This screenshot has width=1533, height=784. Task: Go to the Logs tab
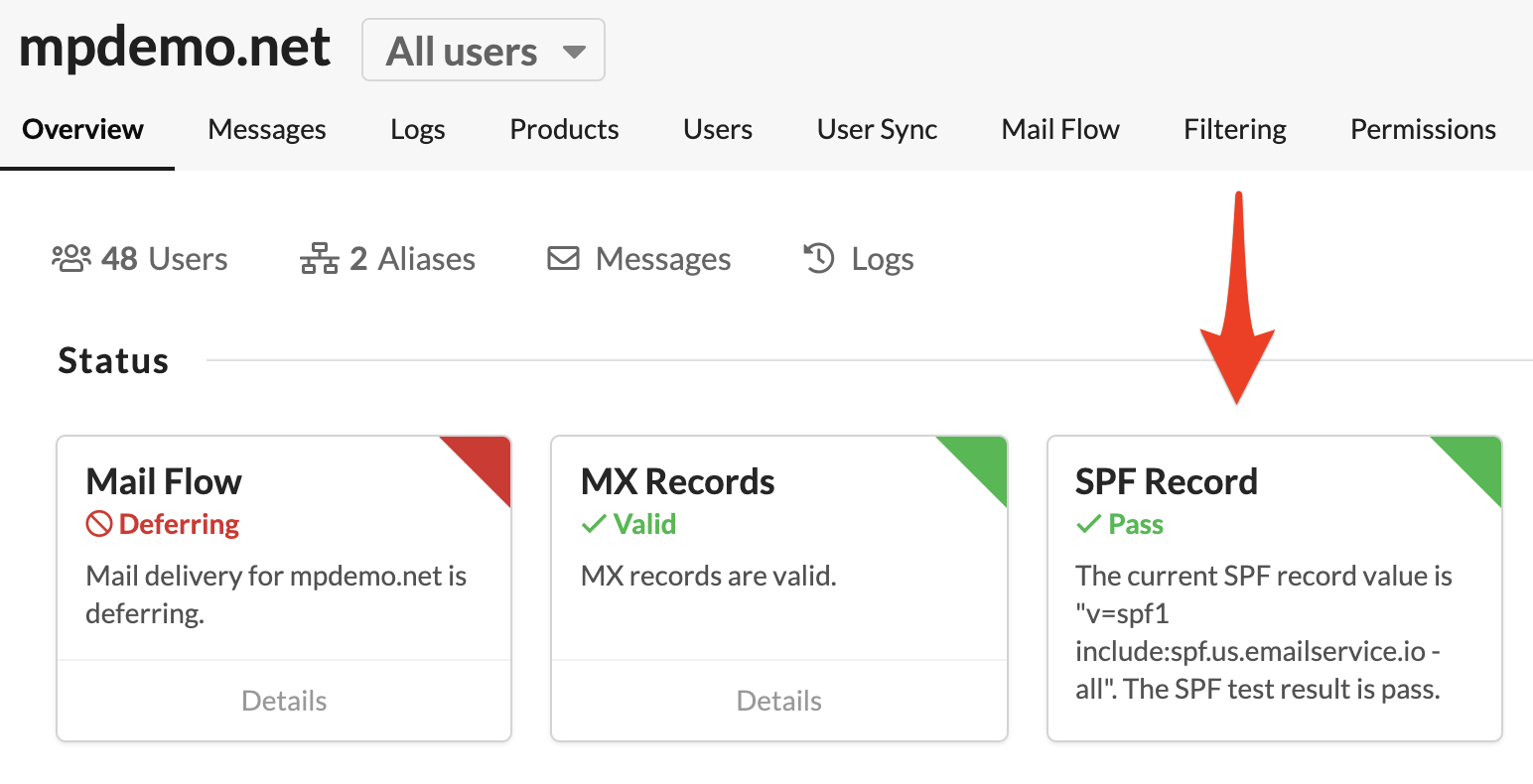tap(418, 129)
